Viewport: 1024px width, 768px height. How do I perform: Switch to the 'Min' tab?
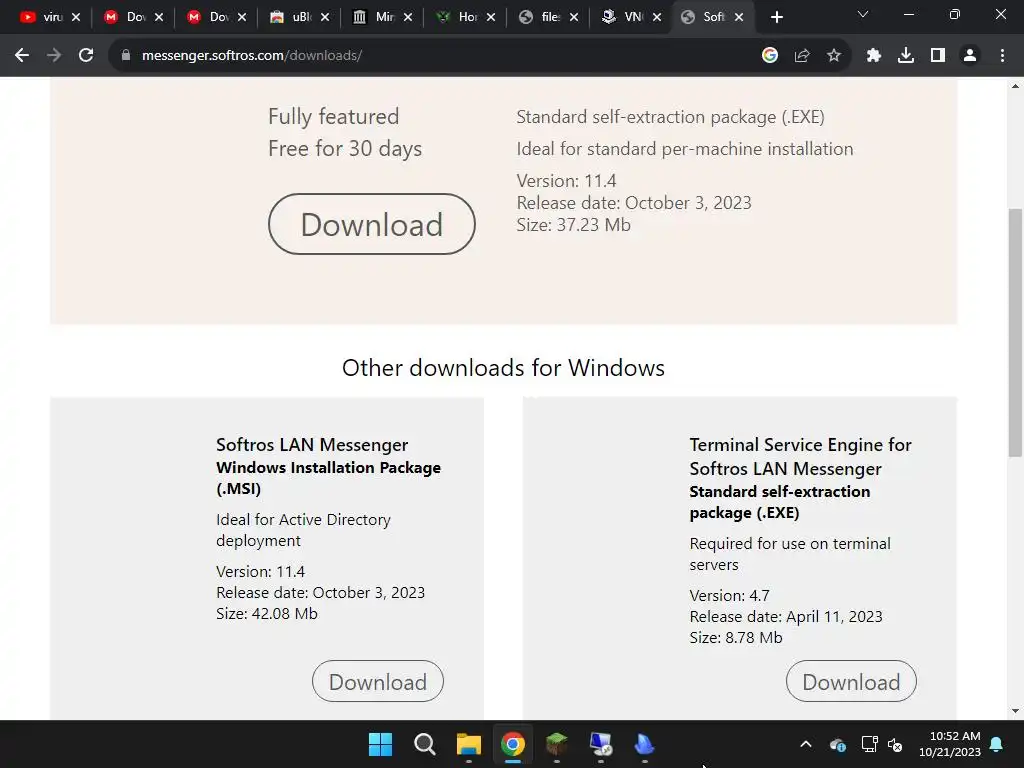381,17
